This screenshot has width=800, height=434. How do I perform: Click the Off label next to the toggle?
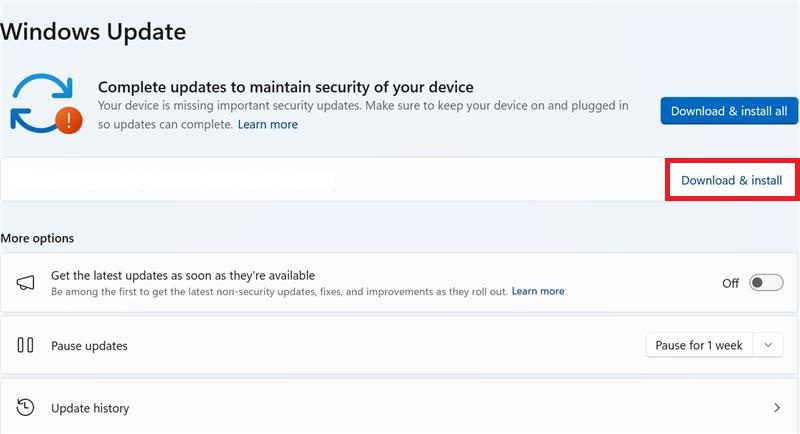coord(730,283)
